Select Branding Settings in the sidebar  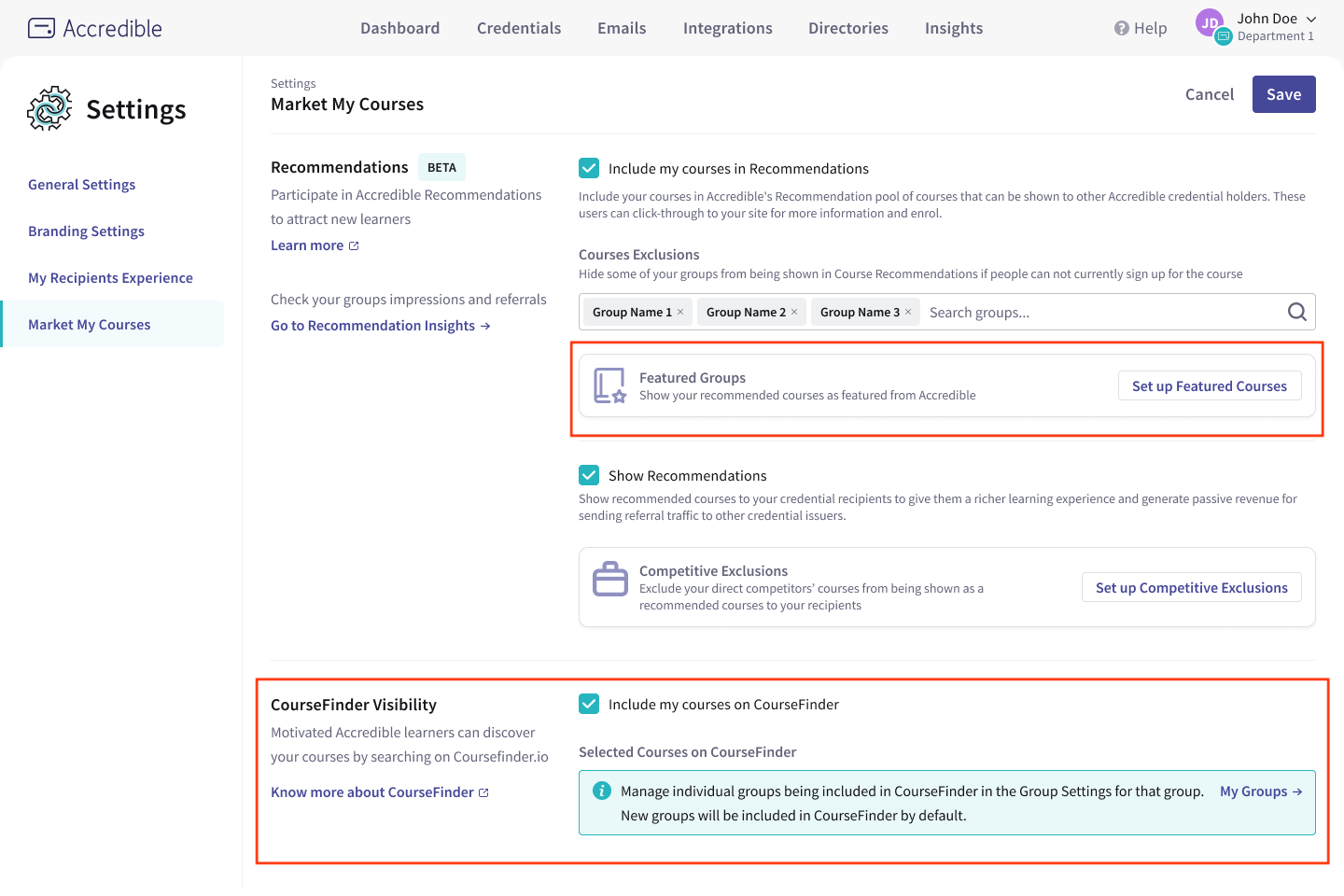pyautogui.click(x=86, y=231)
